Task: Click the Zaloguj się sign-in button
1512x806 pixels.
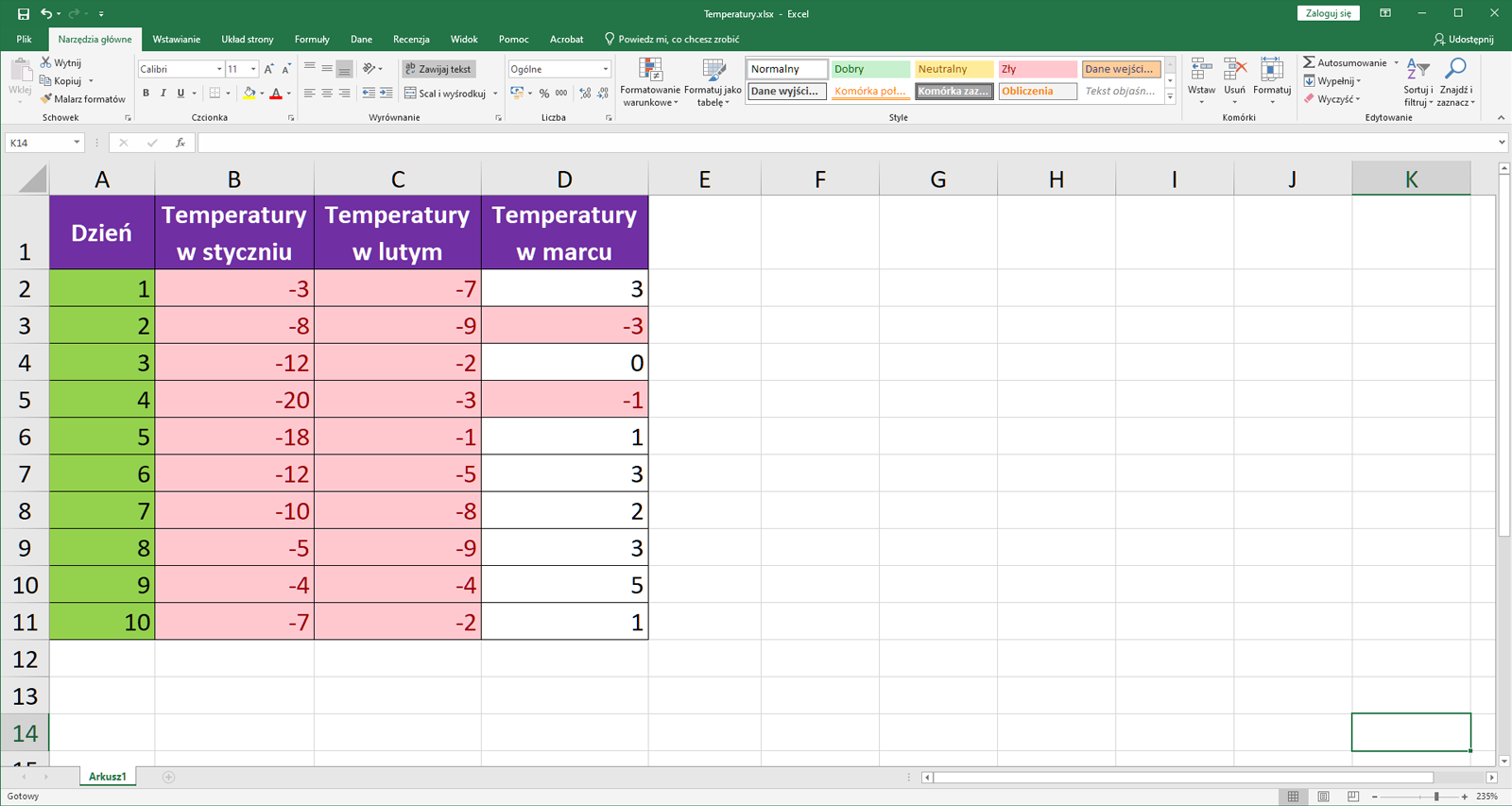Action: 1328,13
